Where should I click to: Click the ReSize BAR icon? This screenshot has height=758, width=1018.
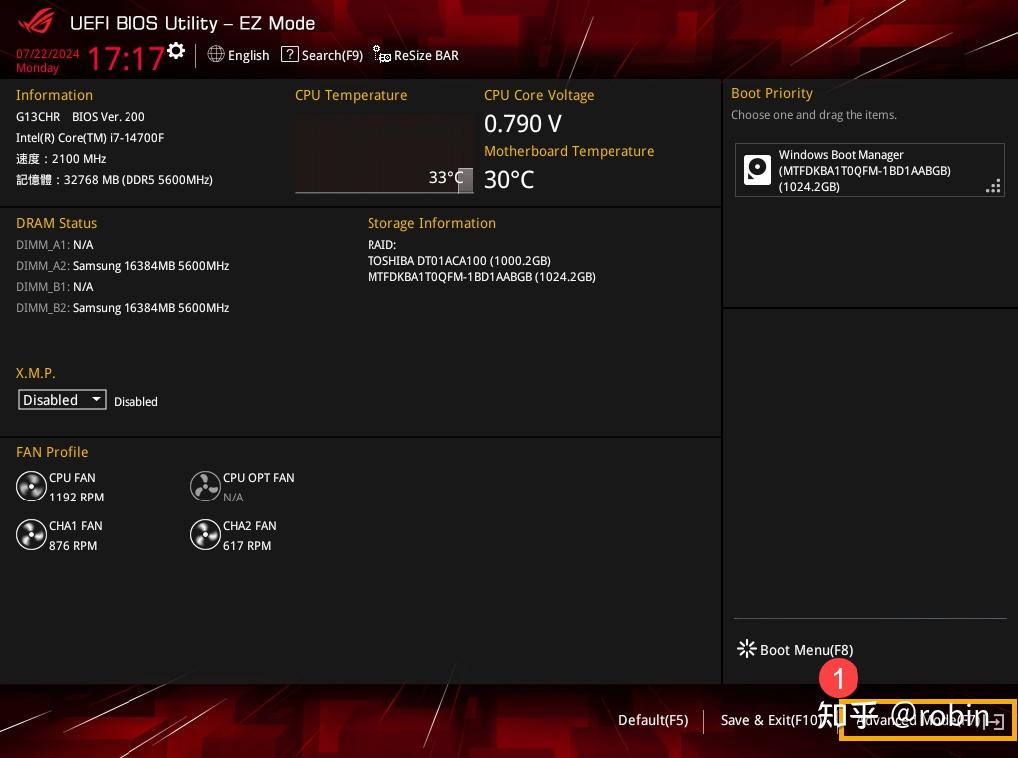[381, 55]
